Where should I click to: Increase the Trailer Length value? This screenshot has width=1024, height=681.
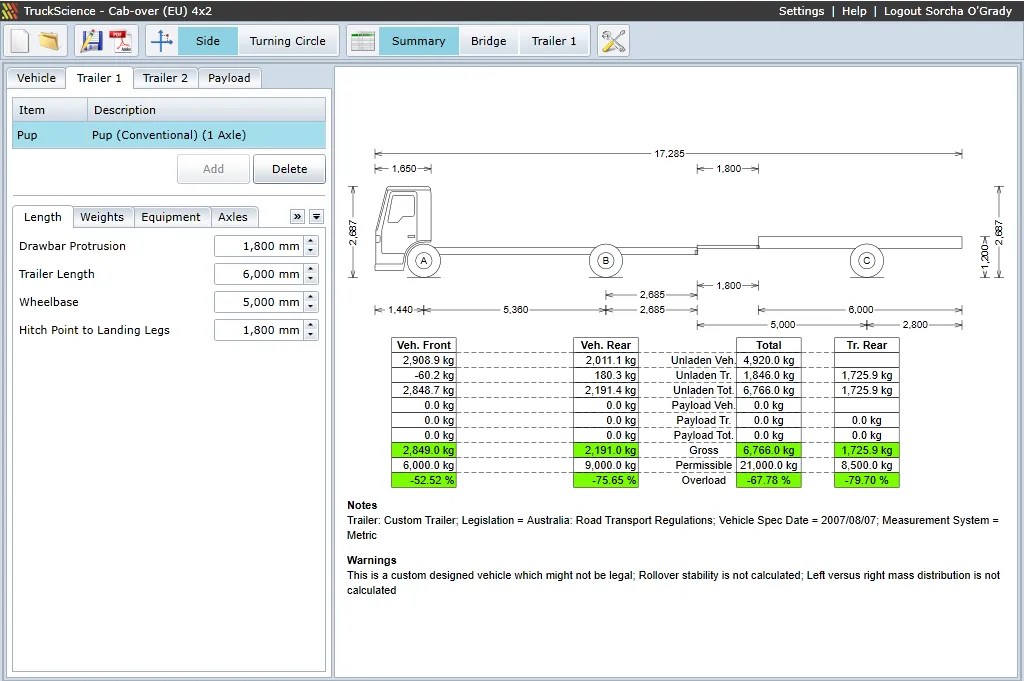click(311, 269)
